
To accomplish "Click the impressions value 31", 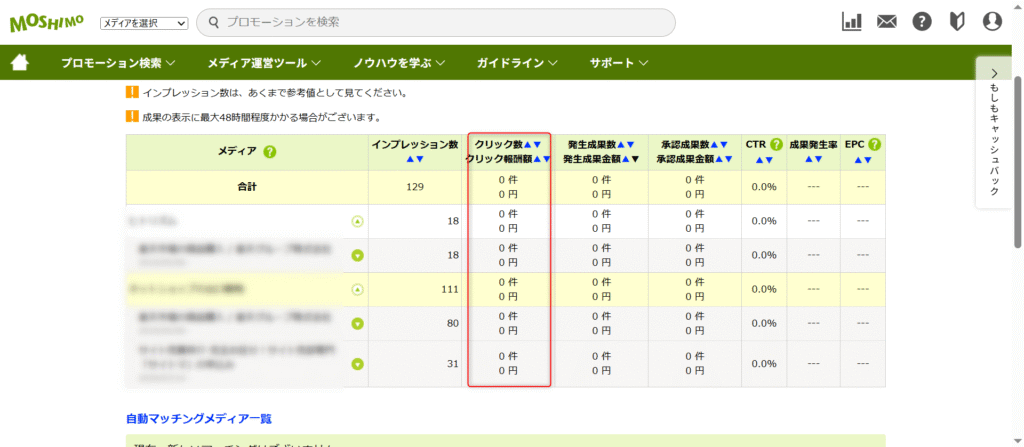I will point(453,364).
